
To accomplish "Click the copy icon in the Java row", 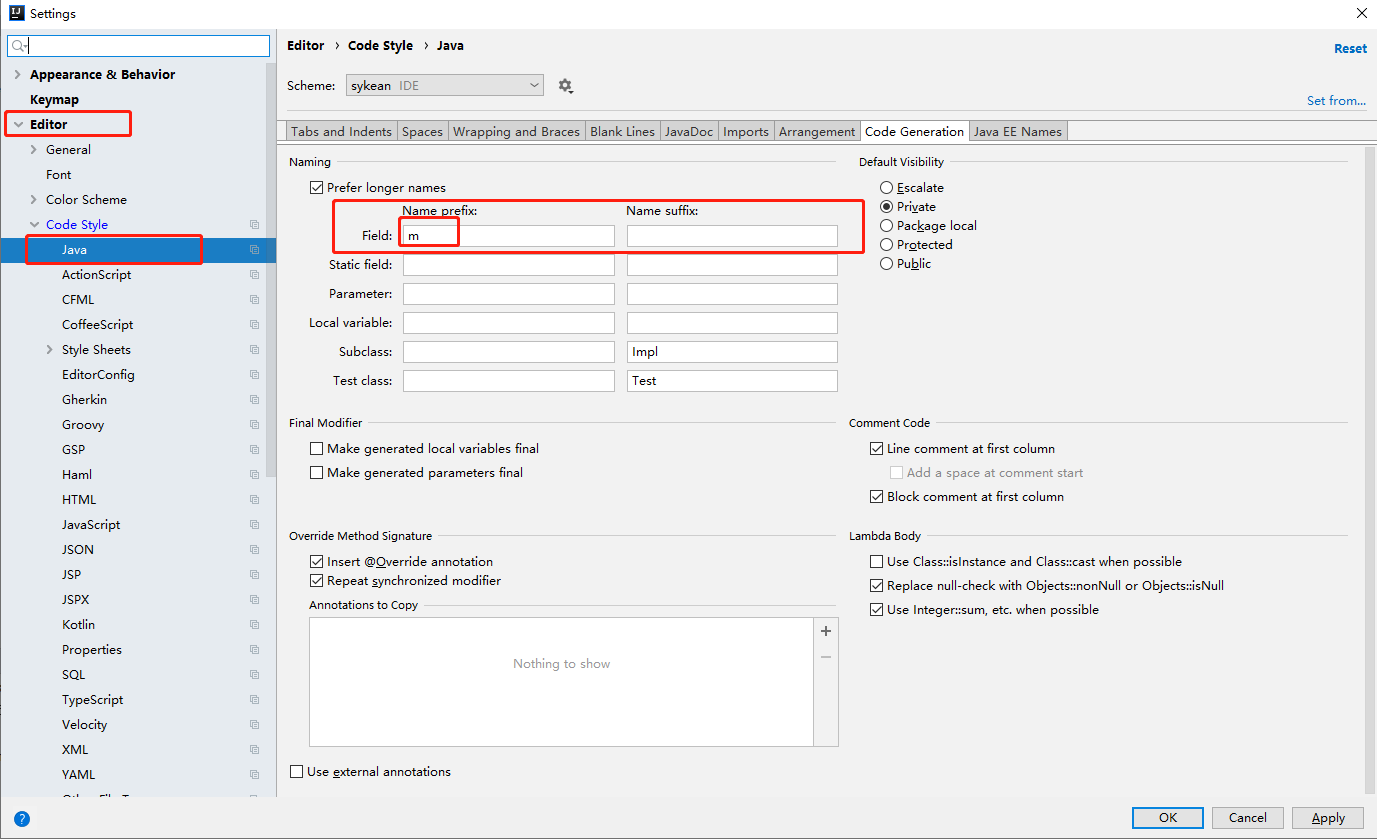I will [254, 250].
